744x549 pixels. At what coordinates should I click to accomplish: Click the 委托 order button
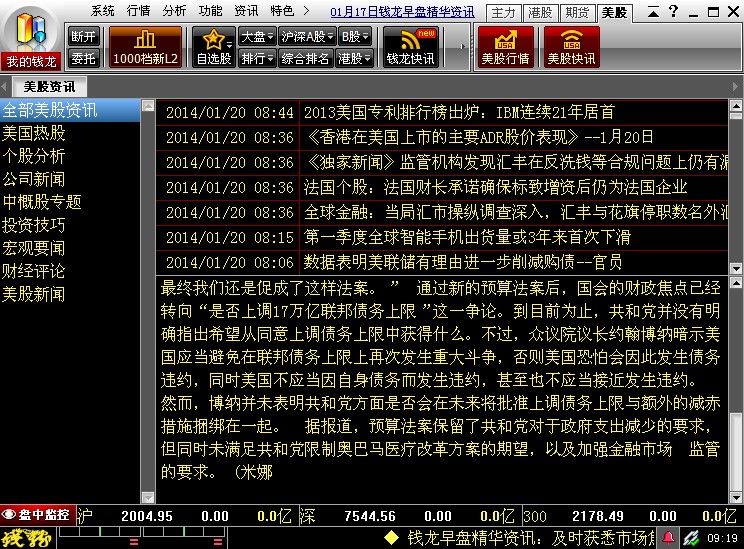pyautogui.click(x=84, y=58)
